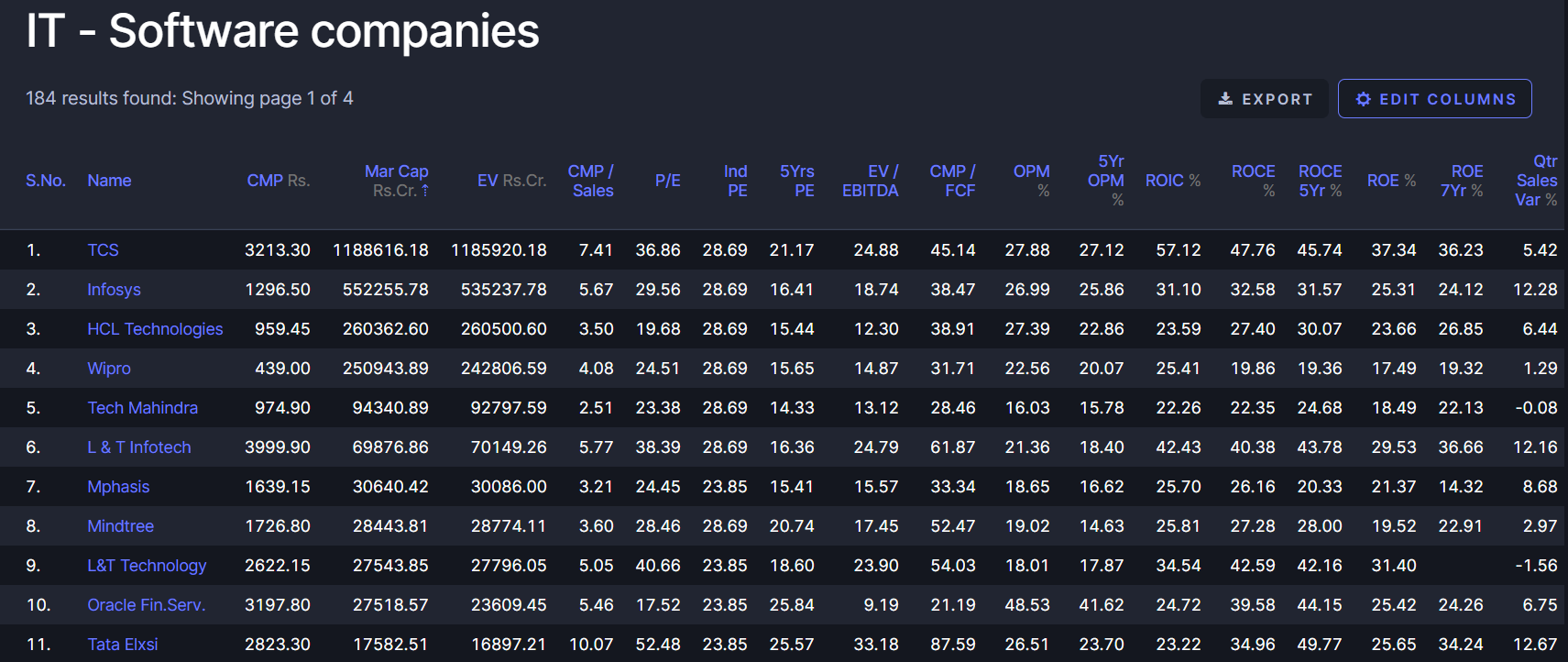View Mphasis company details

[118, 487]
